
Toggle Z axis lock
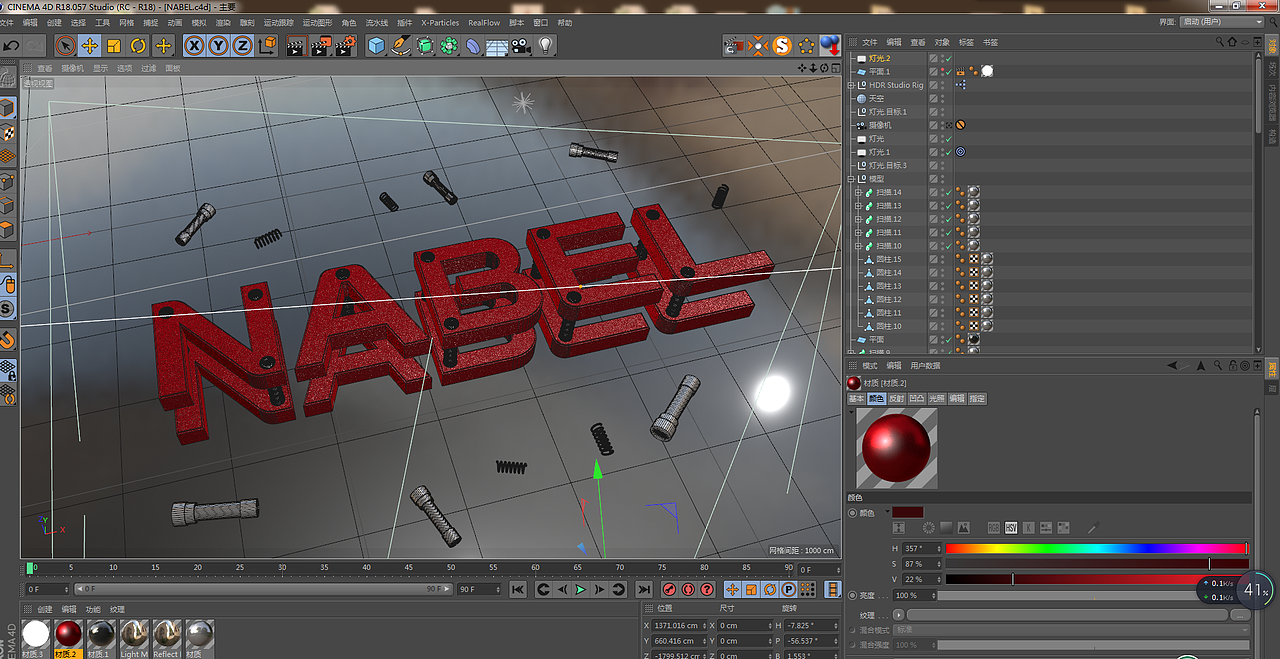[x=242, y=45]
